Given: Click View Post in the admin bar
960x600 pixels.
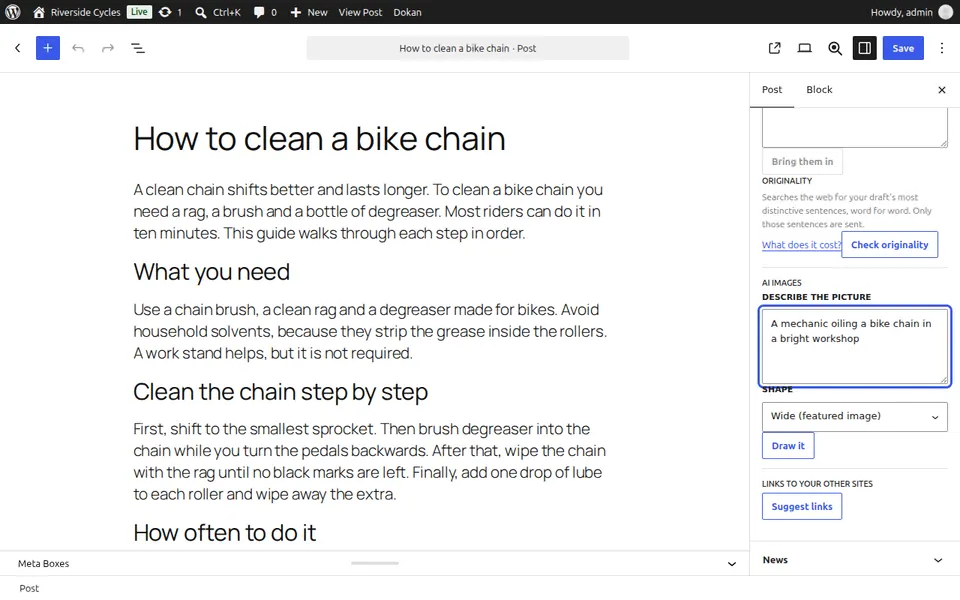Looking at the screenshot, I should click(x=360, y=12).
